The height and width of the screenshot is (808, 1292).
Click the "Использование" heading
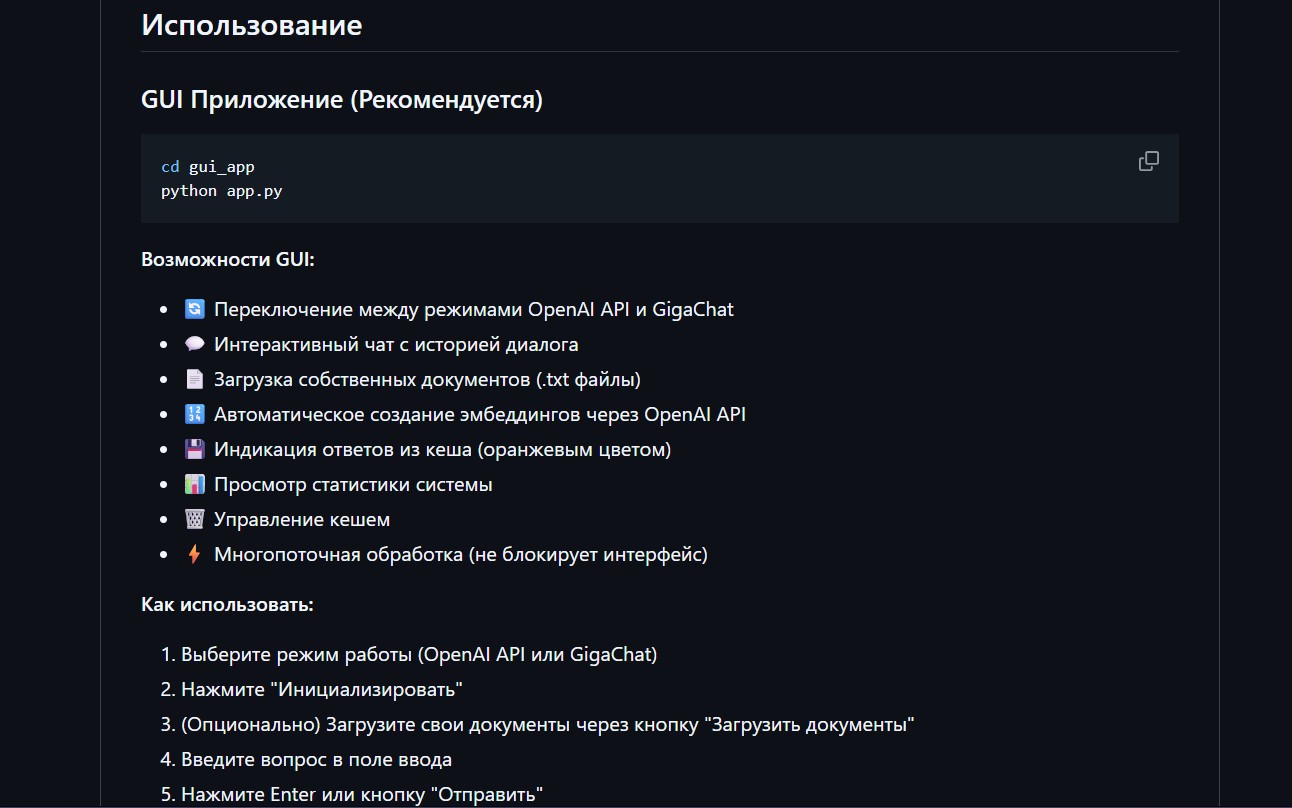251,25
